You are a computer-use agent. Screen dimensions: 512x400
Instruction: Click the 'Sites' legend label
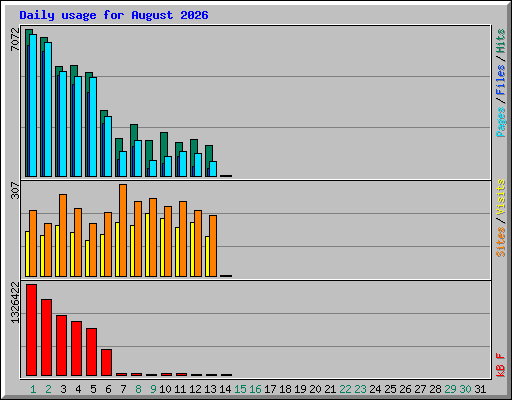pyautogui.click(x=500, y=242)
